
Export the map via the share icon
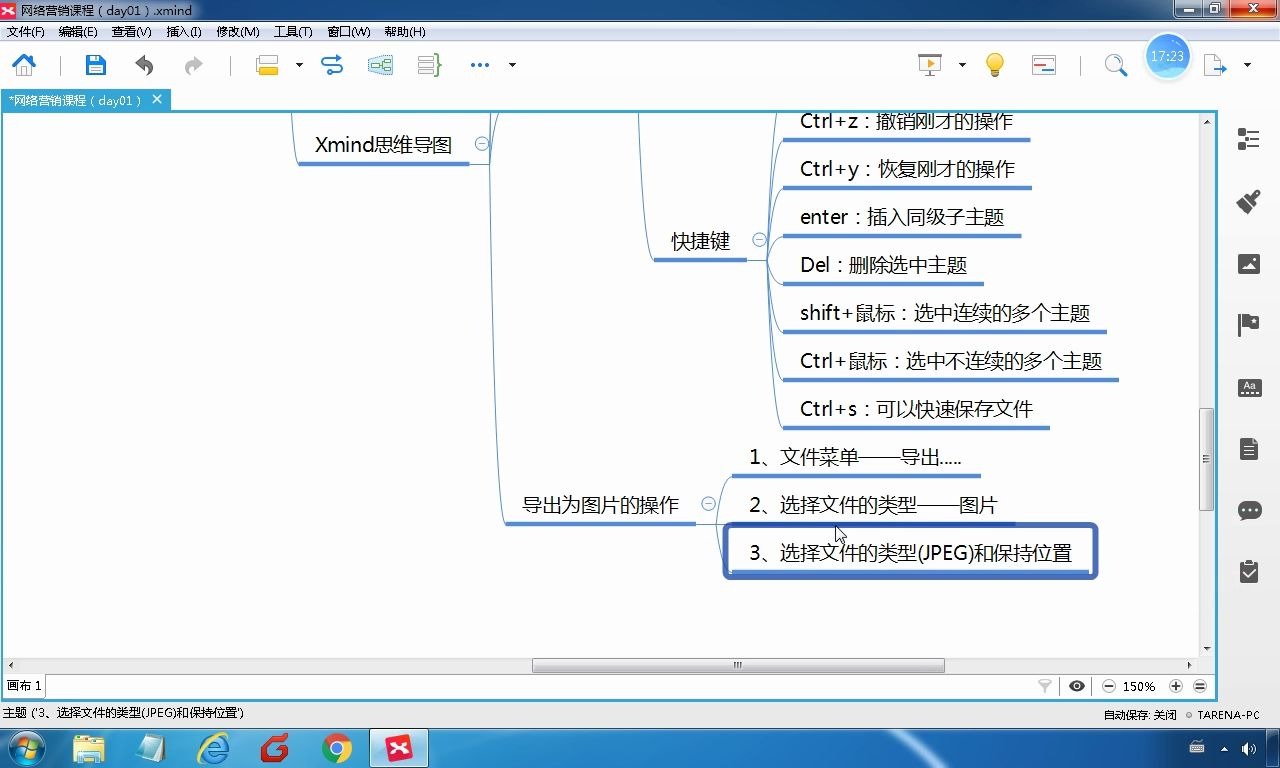[1215, 65]
